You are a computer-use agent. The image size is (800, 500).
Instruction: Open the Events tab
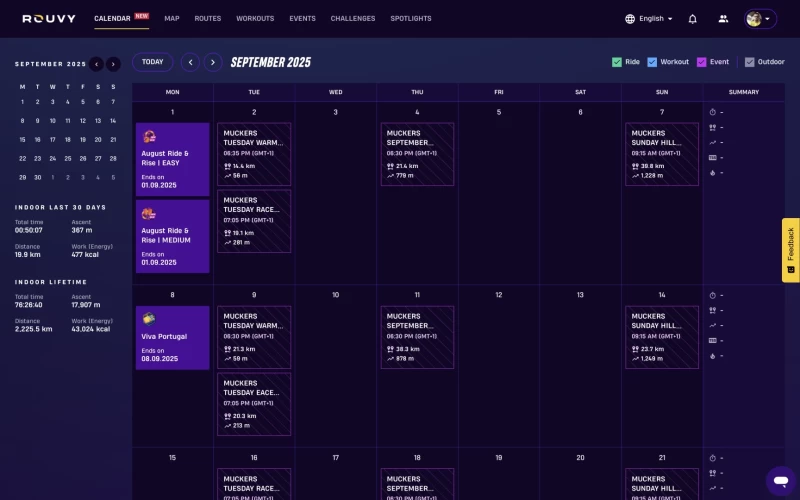pyautogui.click(x=303, y=18)
